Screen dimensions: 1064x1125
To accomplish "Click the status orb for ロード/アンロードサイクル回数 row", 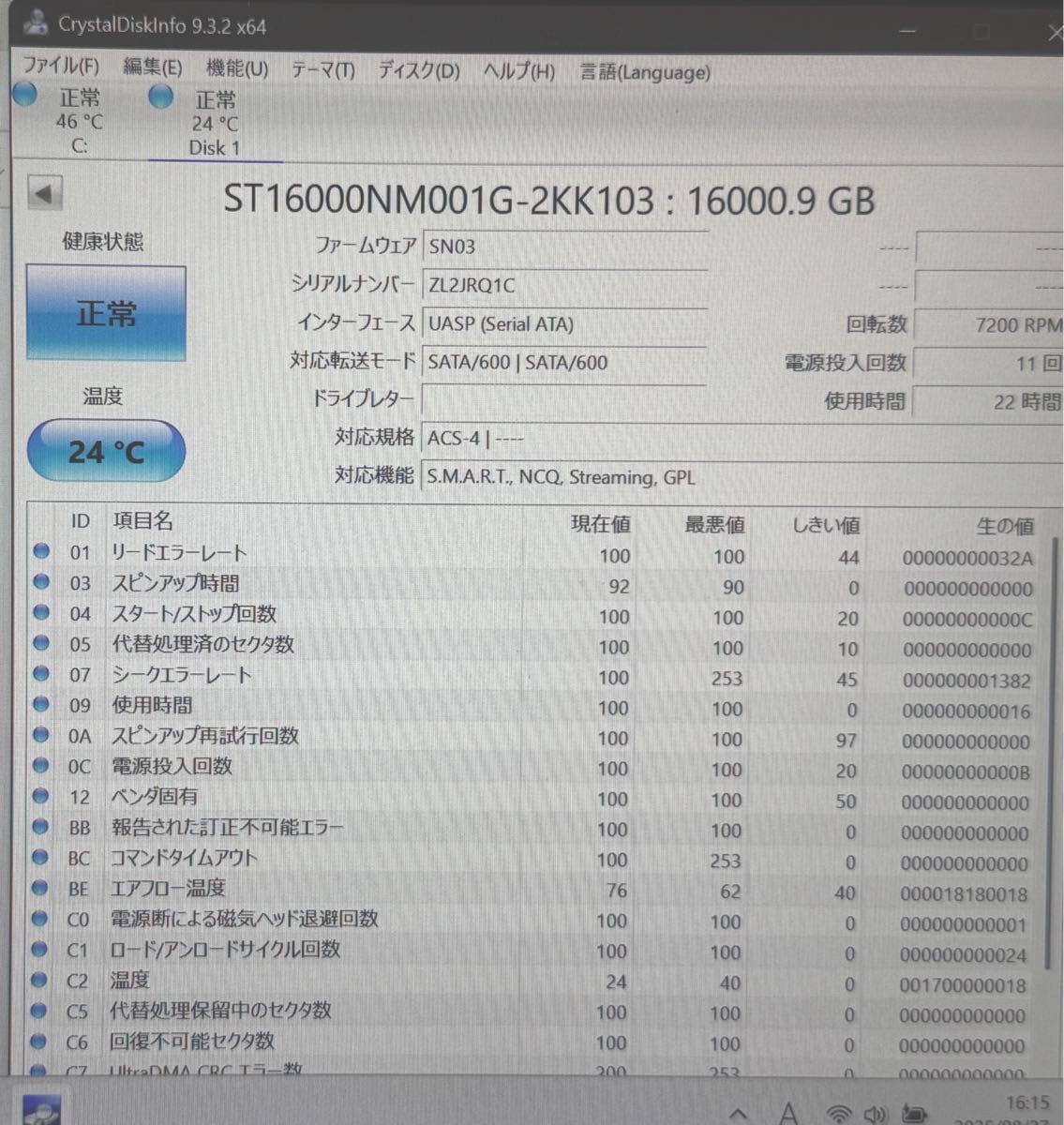I will point(39,949).
